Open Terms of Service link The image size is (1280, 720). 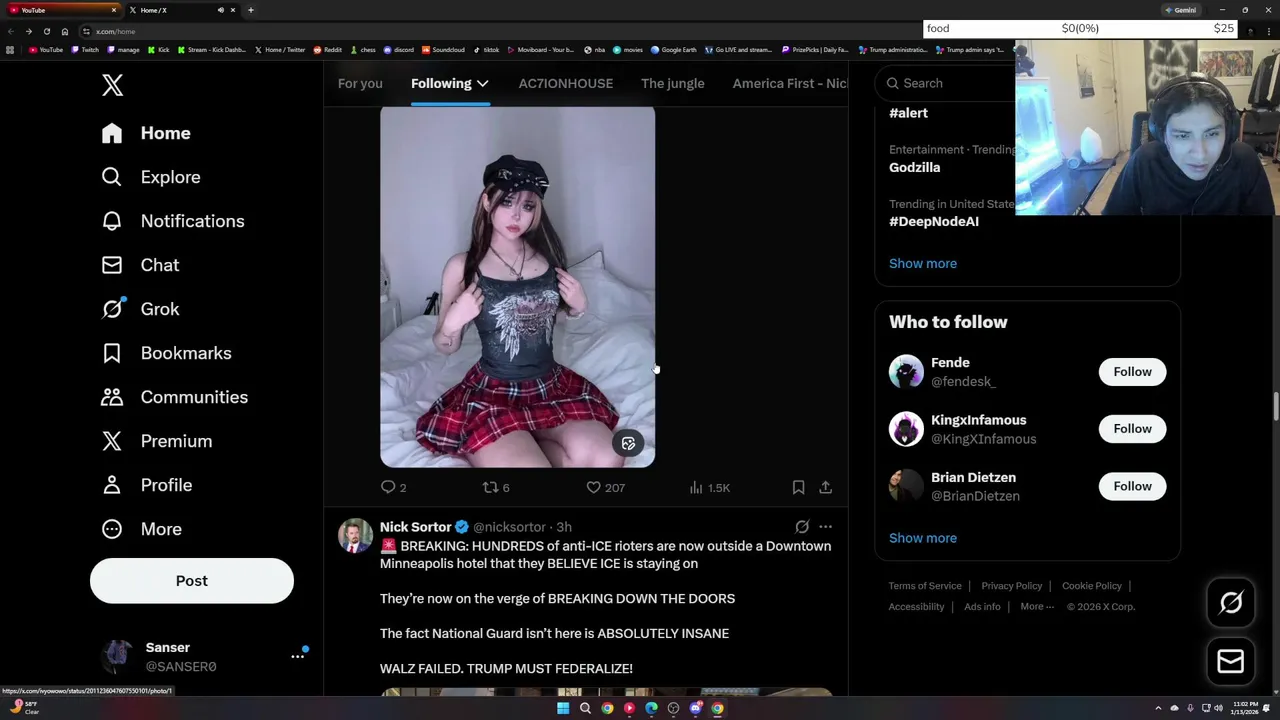point(925,586)
